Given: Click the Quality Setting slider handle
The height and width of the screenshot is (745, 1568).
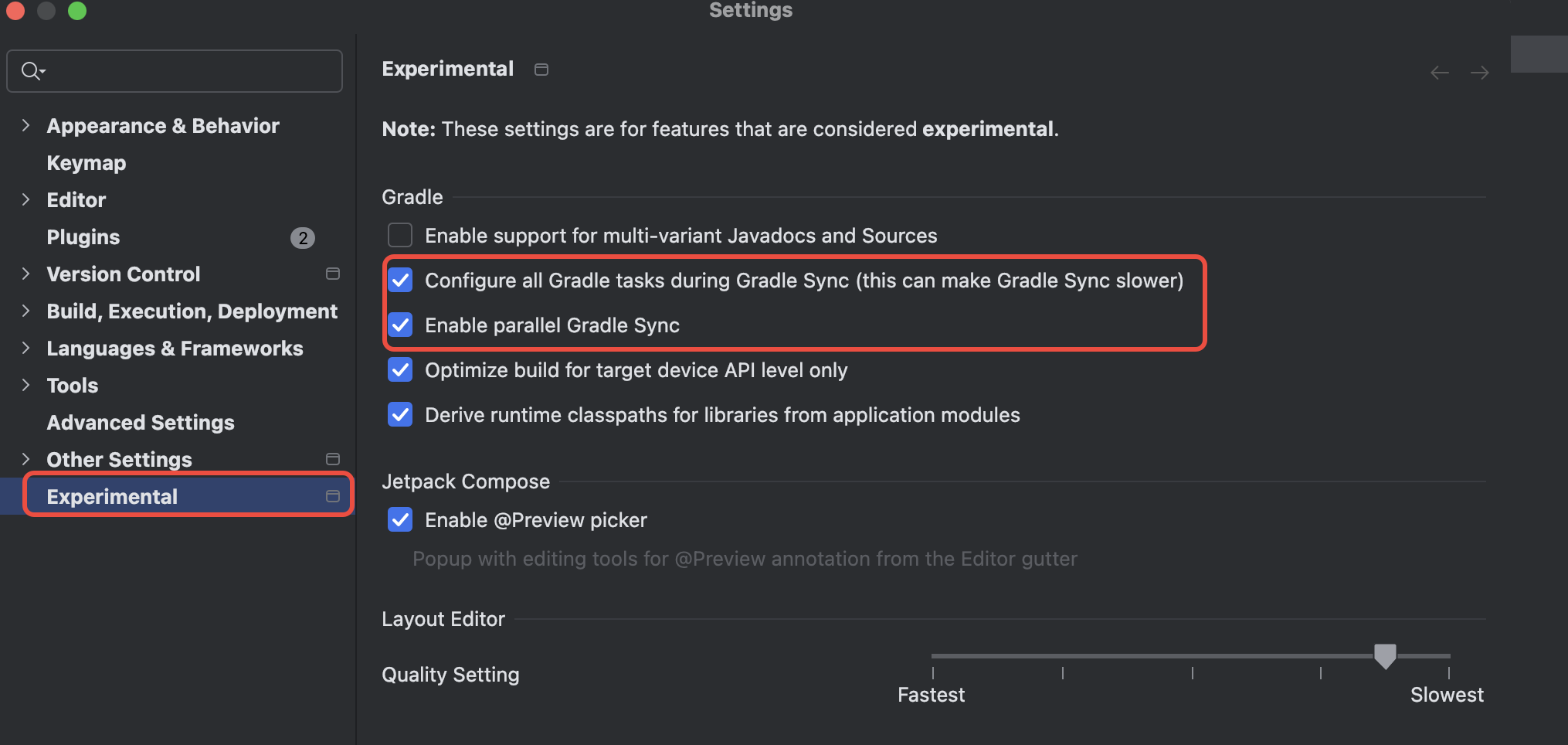Looking at the screenshot, I should (x=1385, y=656).
